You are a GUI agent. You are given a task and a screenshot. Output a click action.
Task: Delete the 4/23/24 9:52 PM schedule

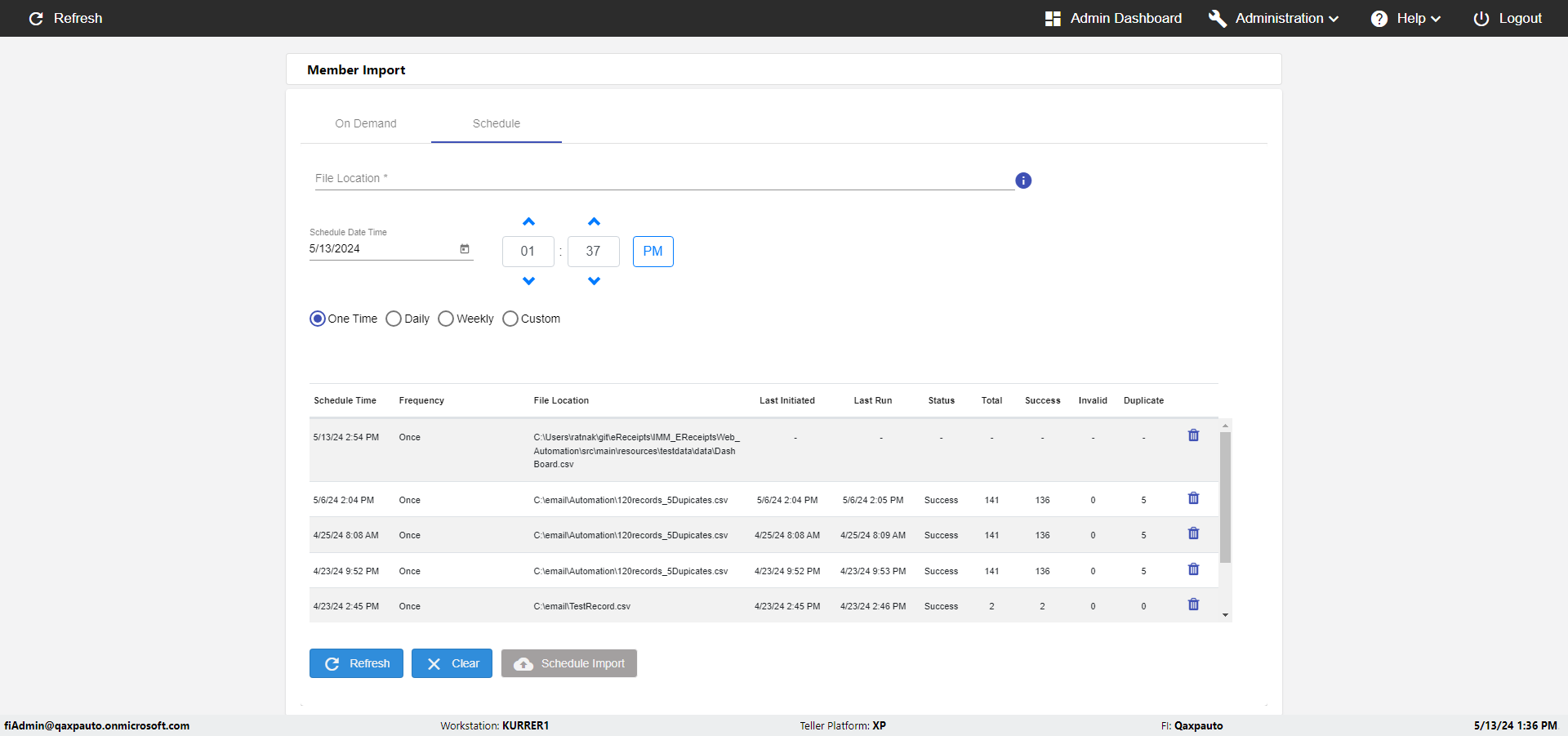pos(1193,569)
